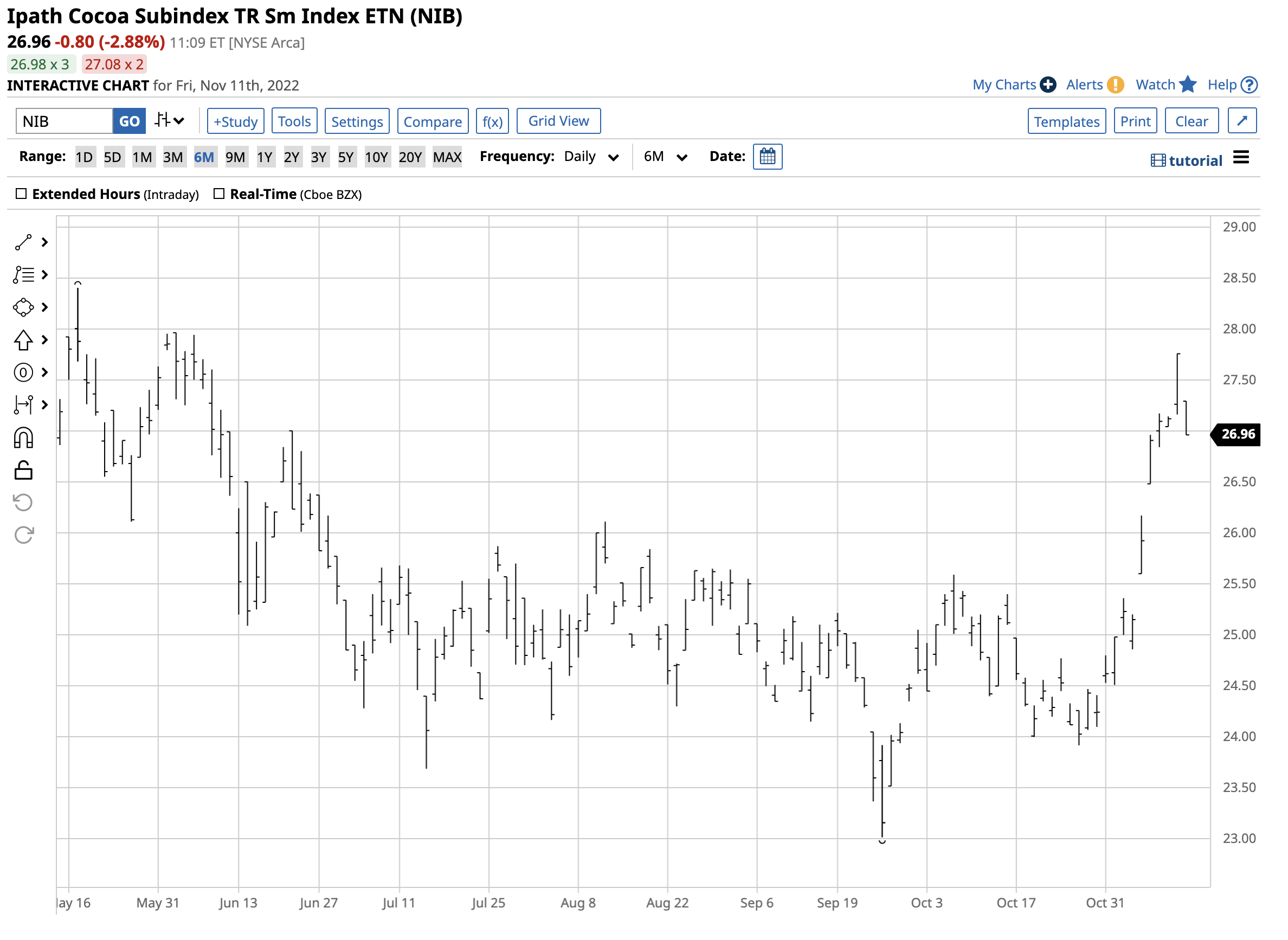
Task: Click the NIB symbol input field
Action: pyautogui.click(x=65, y=121)
